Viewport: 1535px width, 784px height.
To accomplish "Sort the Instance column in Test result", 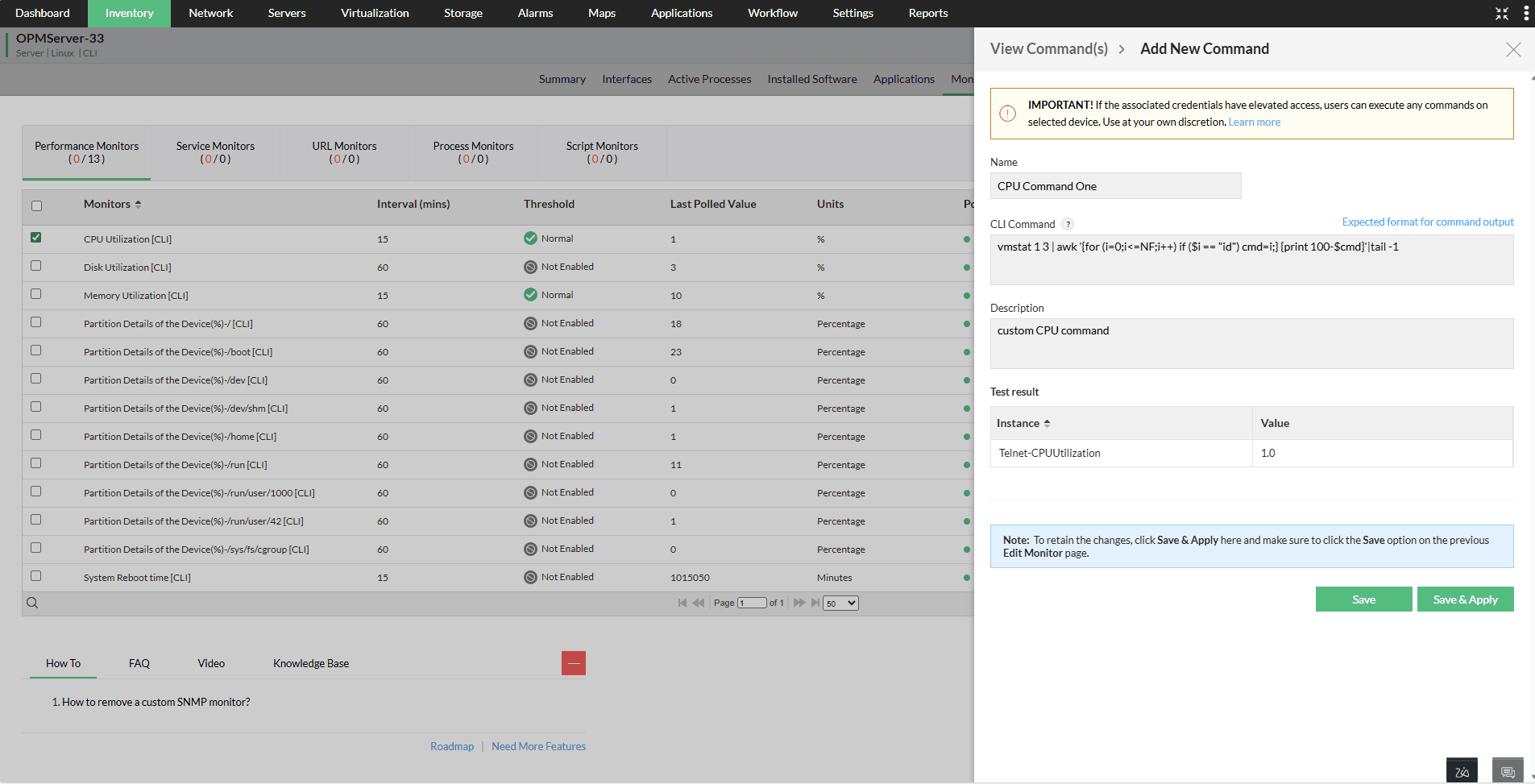I will point(1046,422).
